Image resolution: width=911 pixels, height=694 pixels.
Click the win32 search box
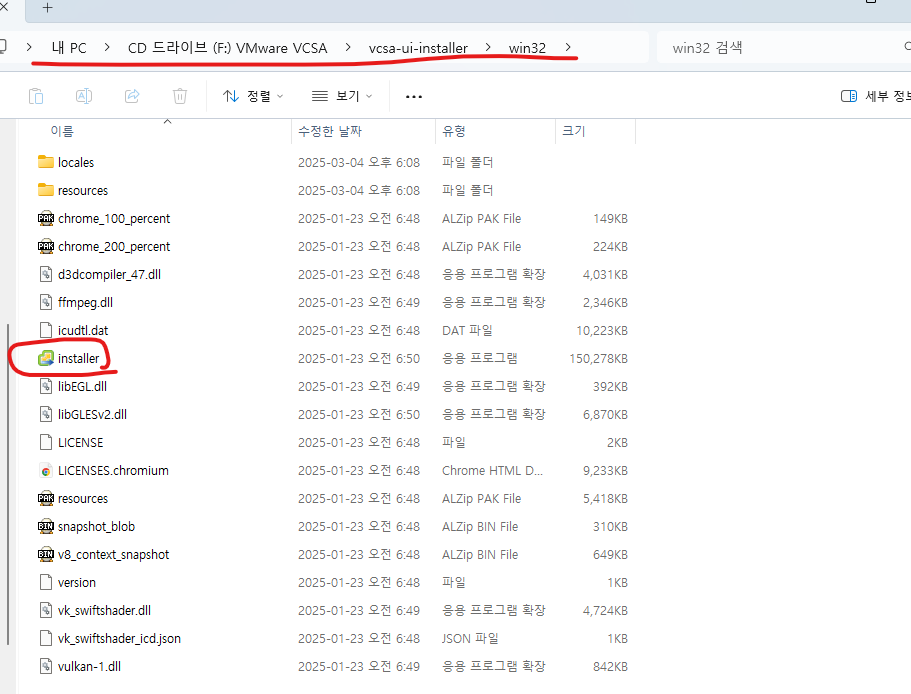click(784, 48)
